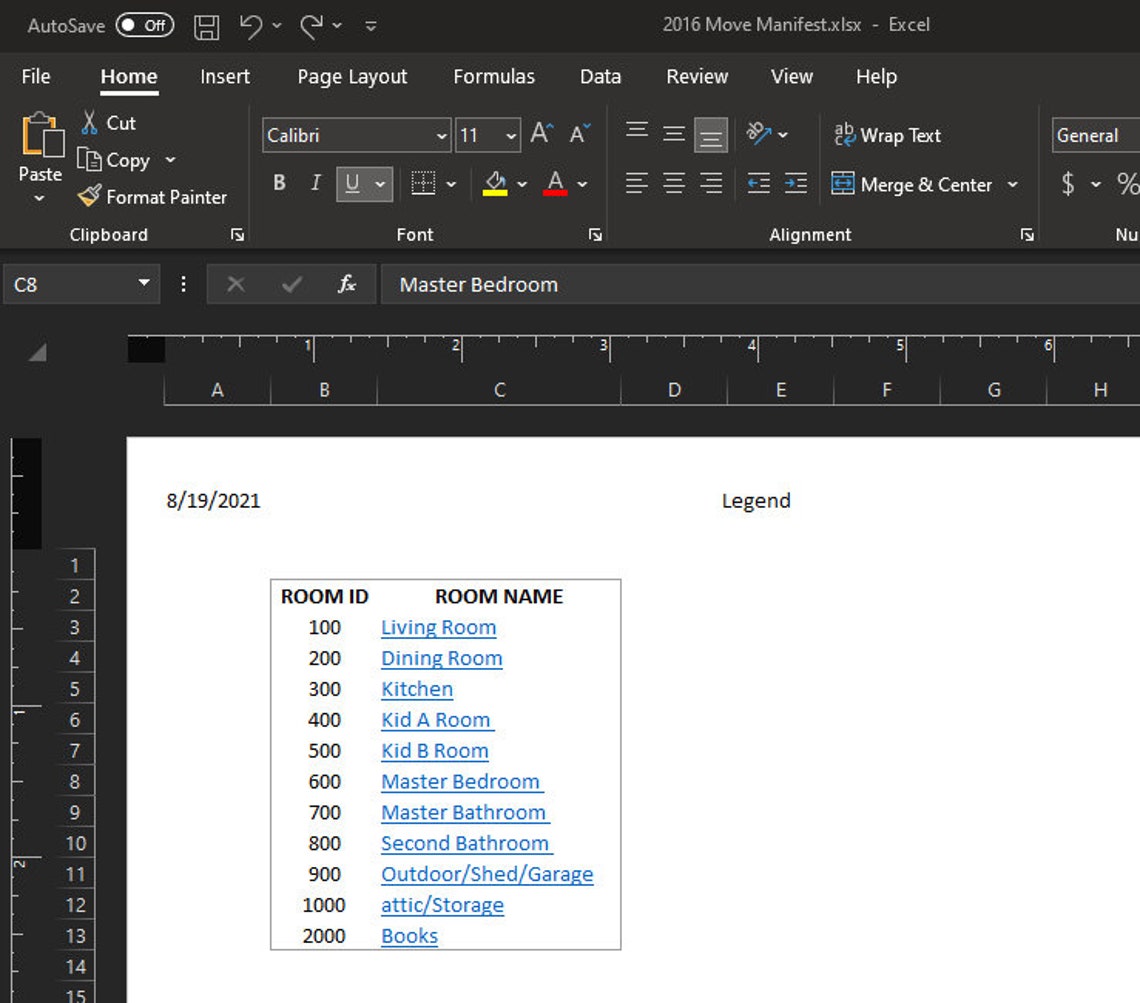1140x1003 pixels.
Task: Open the Review ribbon tab
Action: click(x=696, y=76)
